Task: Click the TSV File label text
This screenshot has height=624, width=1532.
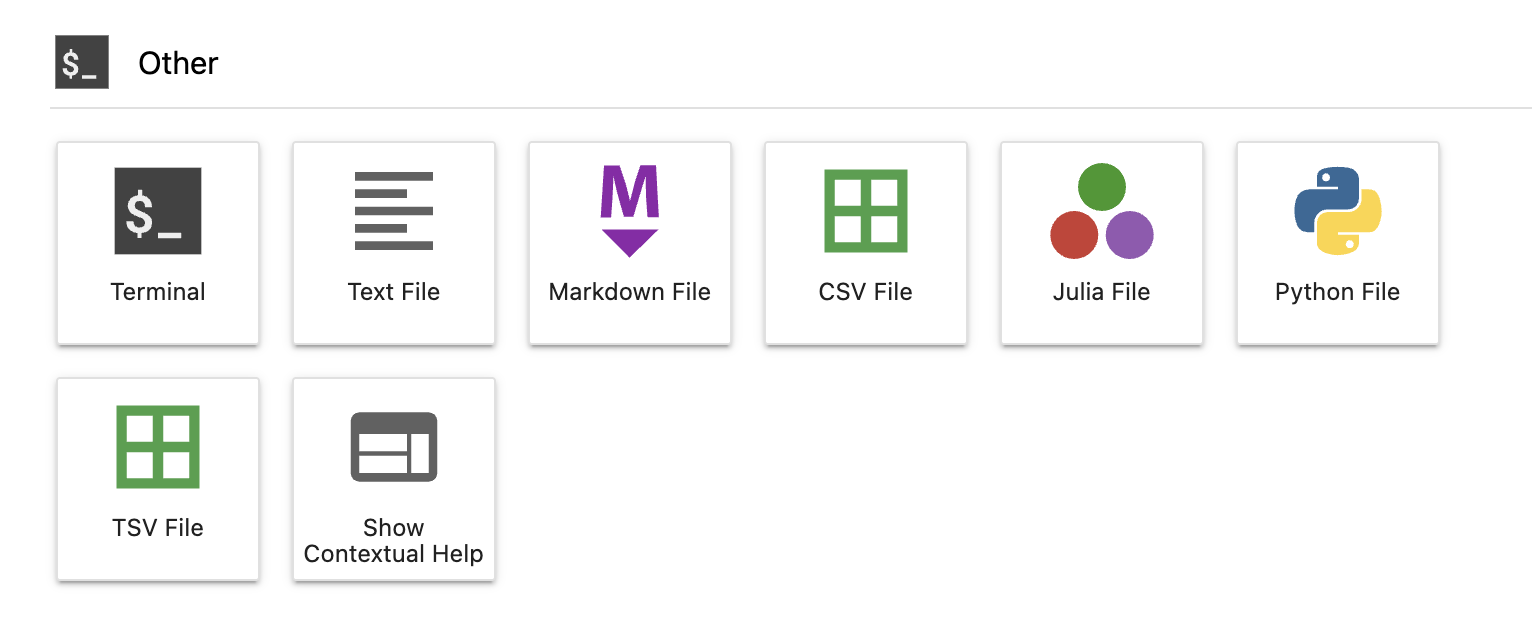Action: pos(157,527)
